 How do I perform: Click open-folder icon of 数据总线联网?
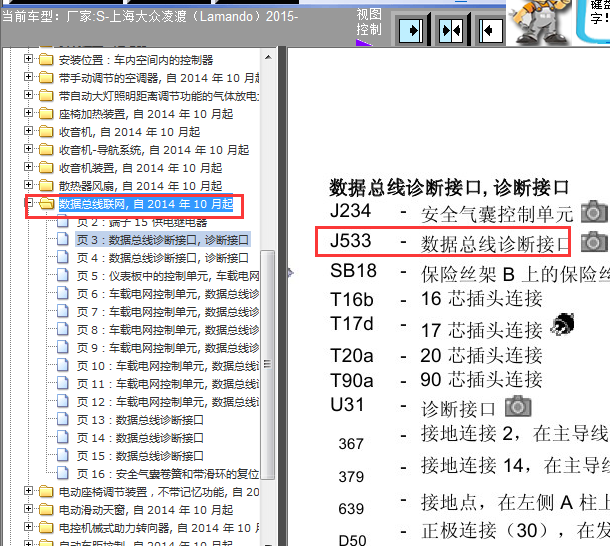(x=47, y=203)
